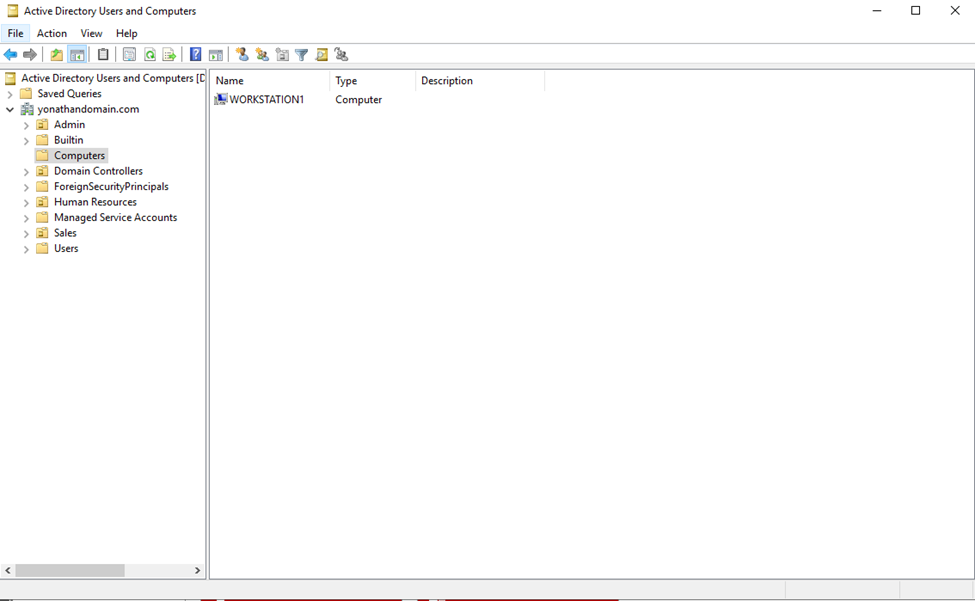The width and height of the screenshot is (975, 601).
Task: Toggle the Show/Hide Console Tree icon
Action: coord(77,55)
